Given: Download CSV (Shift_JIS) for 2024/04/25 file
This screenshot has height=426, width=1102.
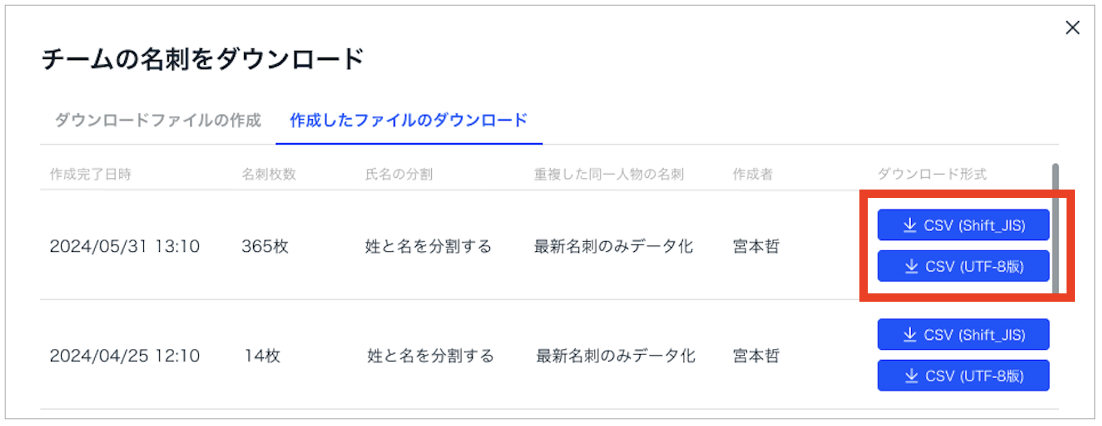Looking at the screenshot, I should (963, 334).
